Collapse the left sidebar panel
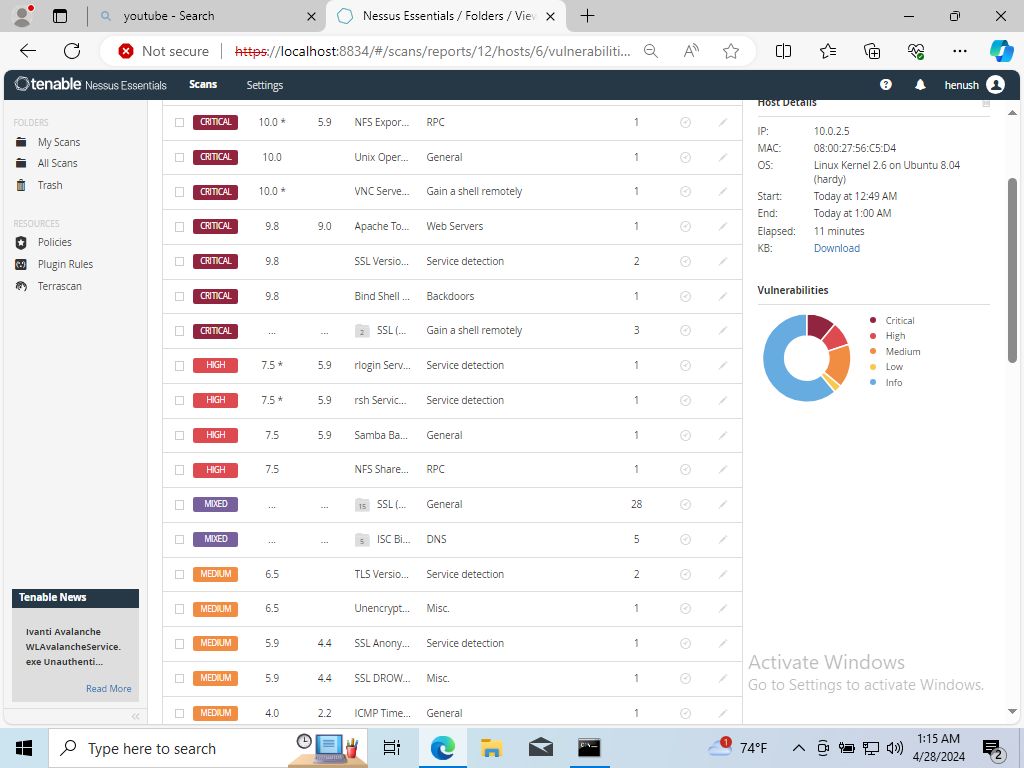The image size is (1024, 768). pos(136,716)
